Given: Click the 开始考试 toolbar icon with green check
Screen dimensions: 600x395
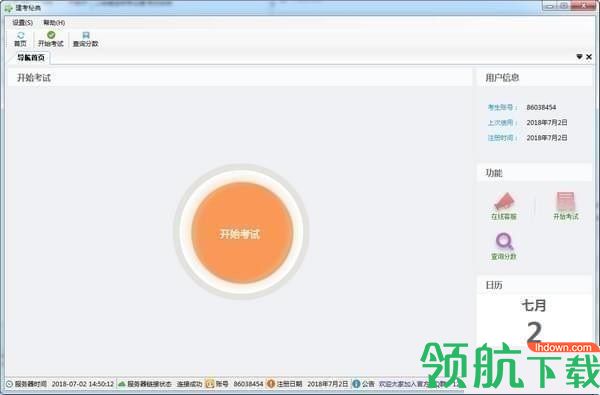Looking at the screenshot, I should point(51,39).
